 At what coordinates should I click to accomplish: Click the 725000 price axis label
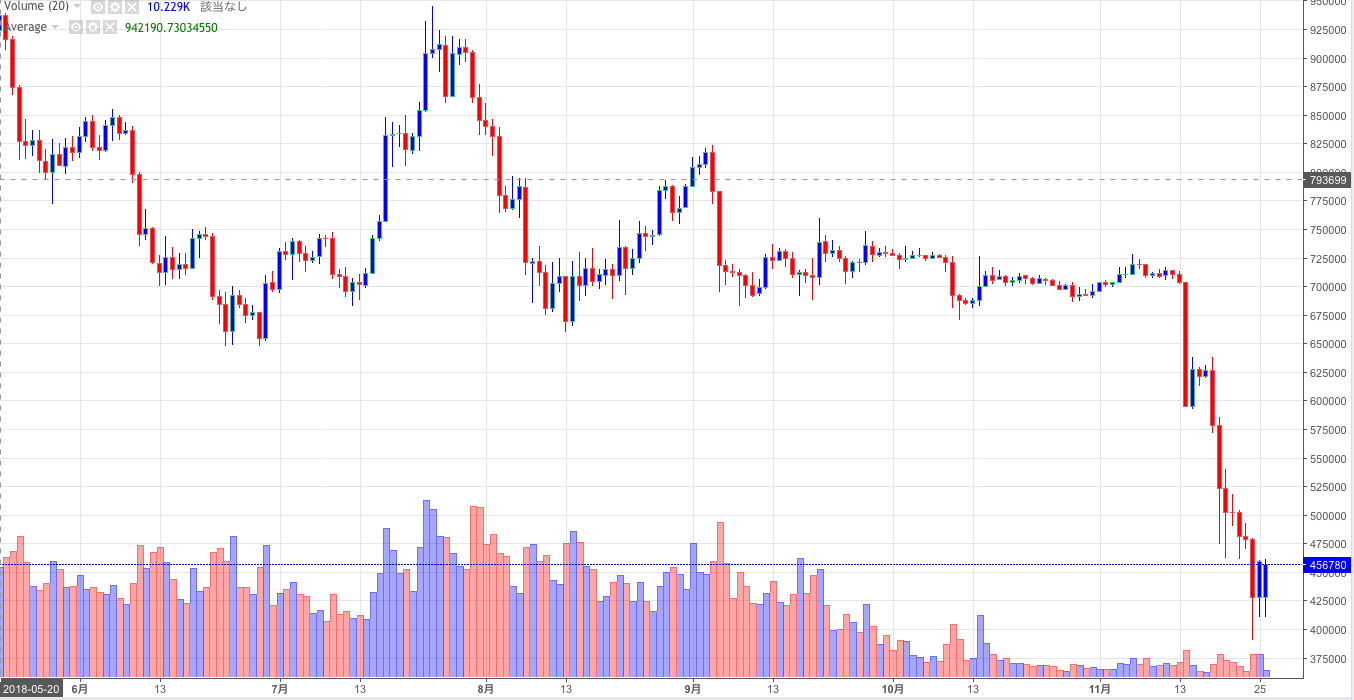coord(1329,259)
